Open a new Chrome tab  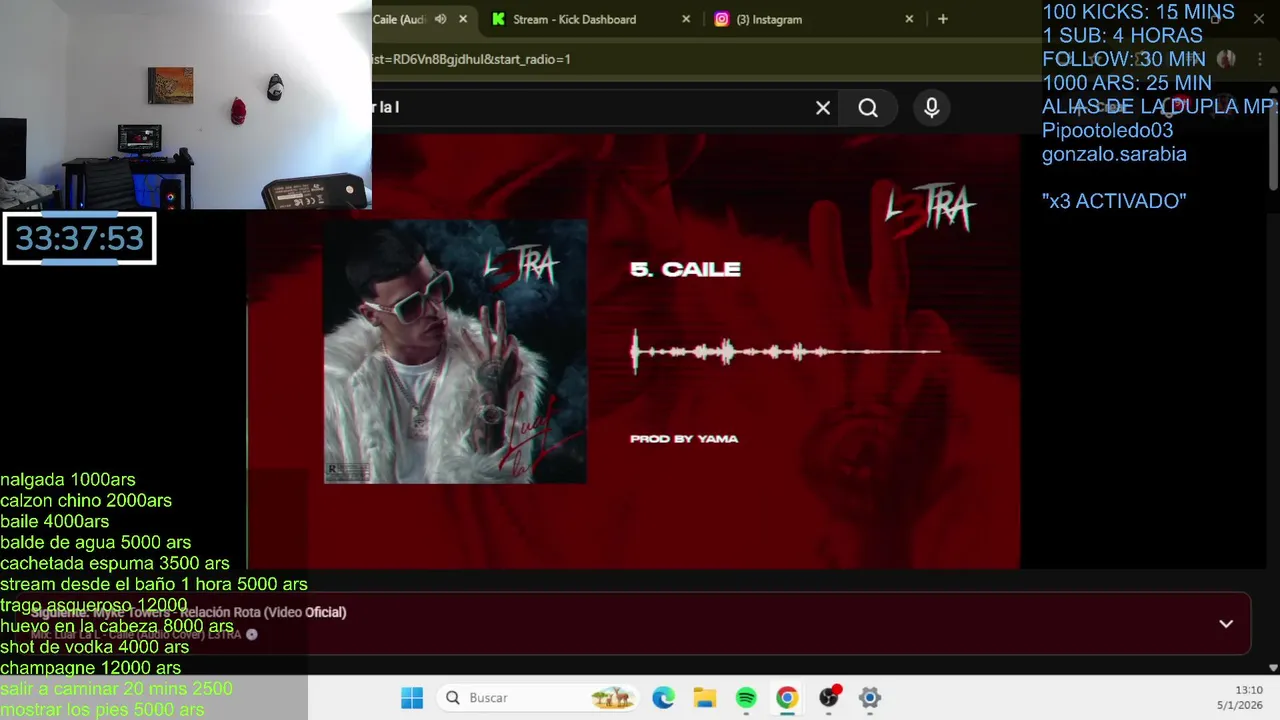942,19
